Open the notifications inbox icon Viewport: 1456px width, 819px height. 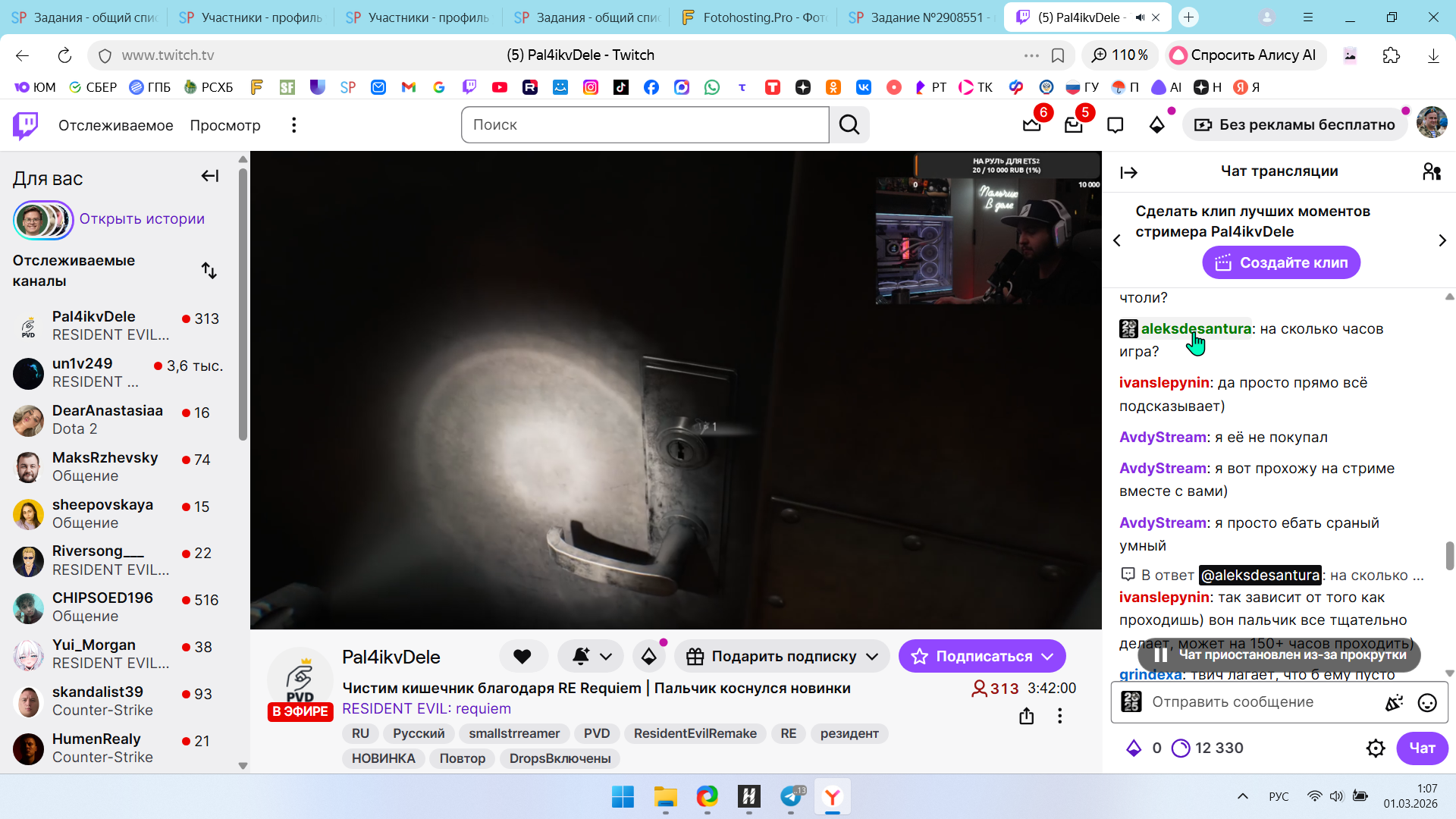1073,125
